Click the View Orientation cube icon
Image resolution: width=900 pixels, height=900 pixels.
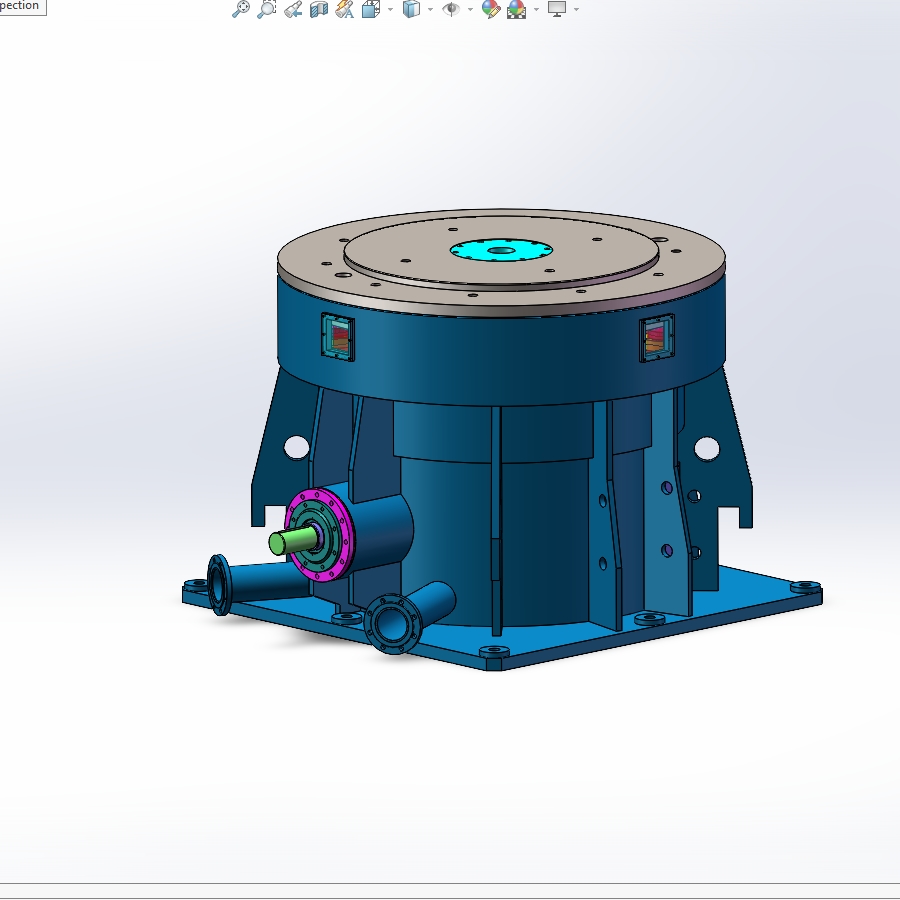[x=371, y=9]
